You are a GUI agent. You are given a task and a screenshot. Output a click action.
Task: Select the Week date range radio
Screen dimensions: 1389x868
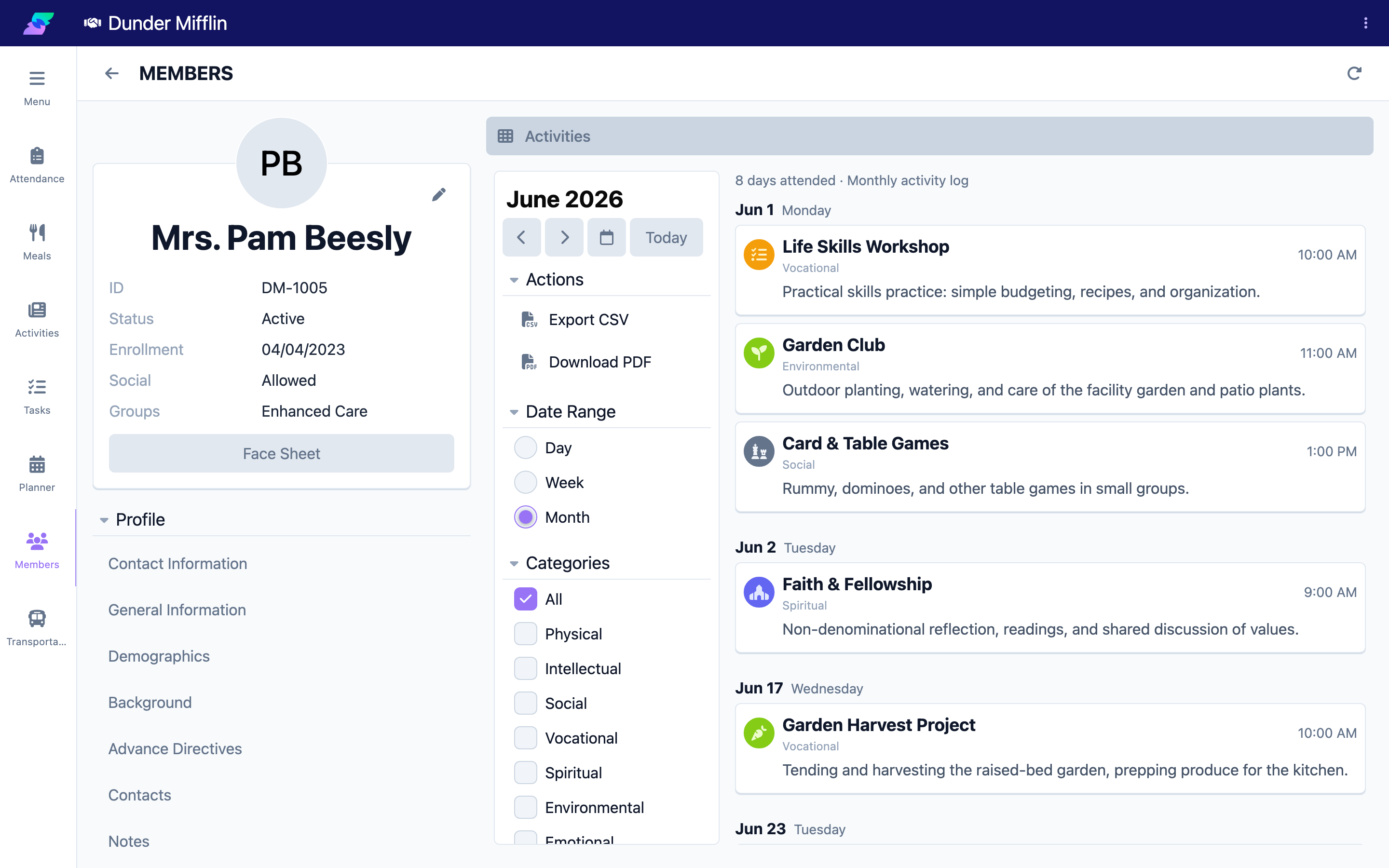click(525, 482)
